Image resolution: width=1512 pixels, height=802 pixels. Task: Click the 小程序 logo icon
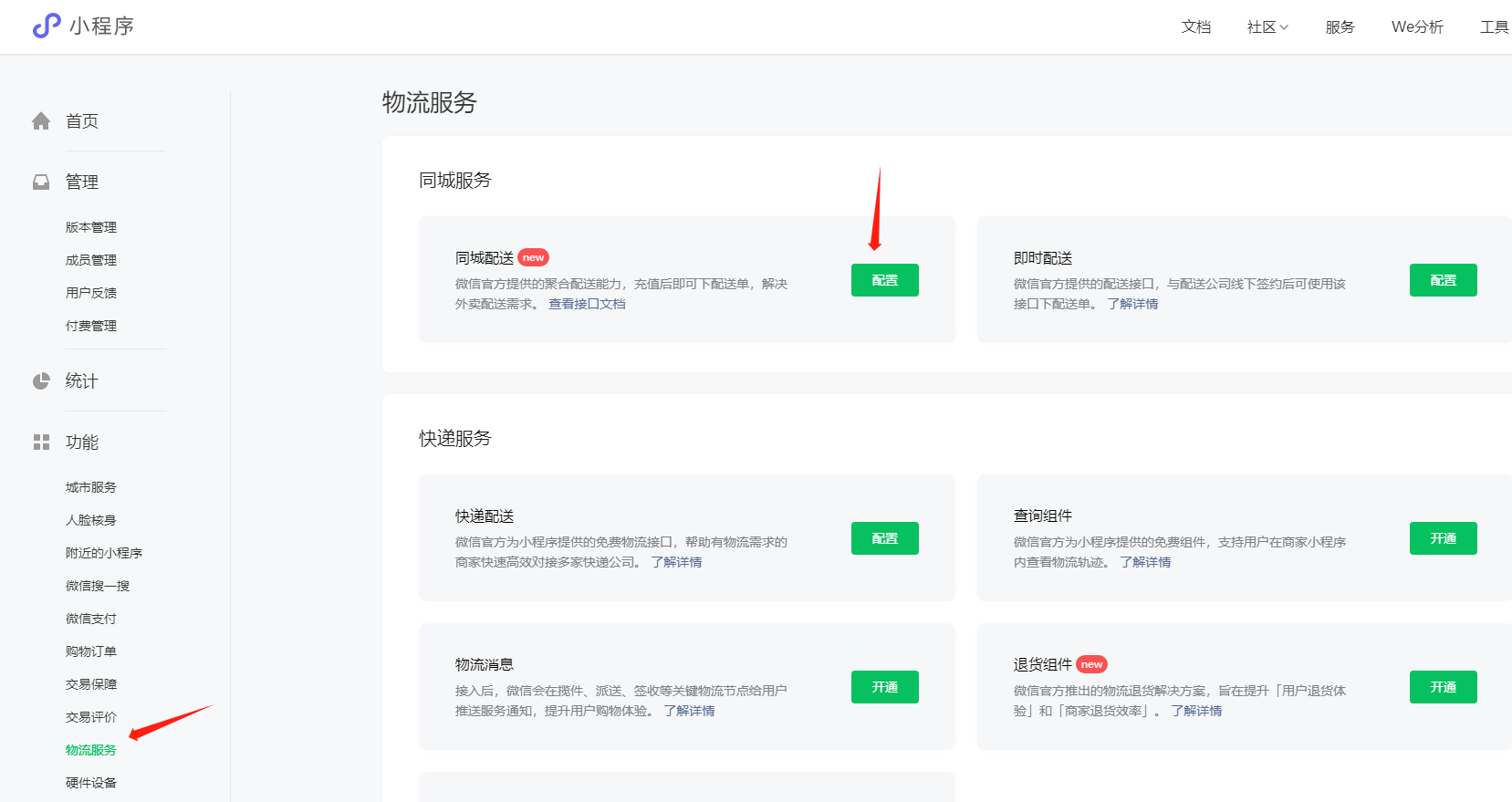click(47, 26)
